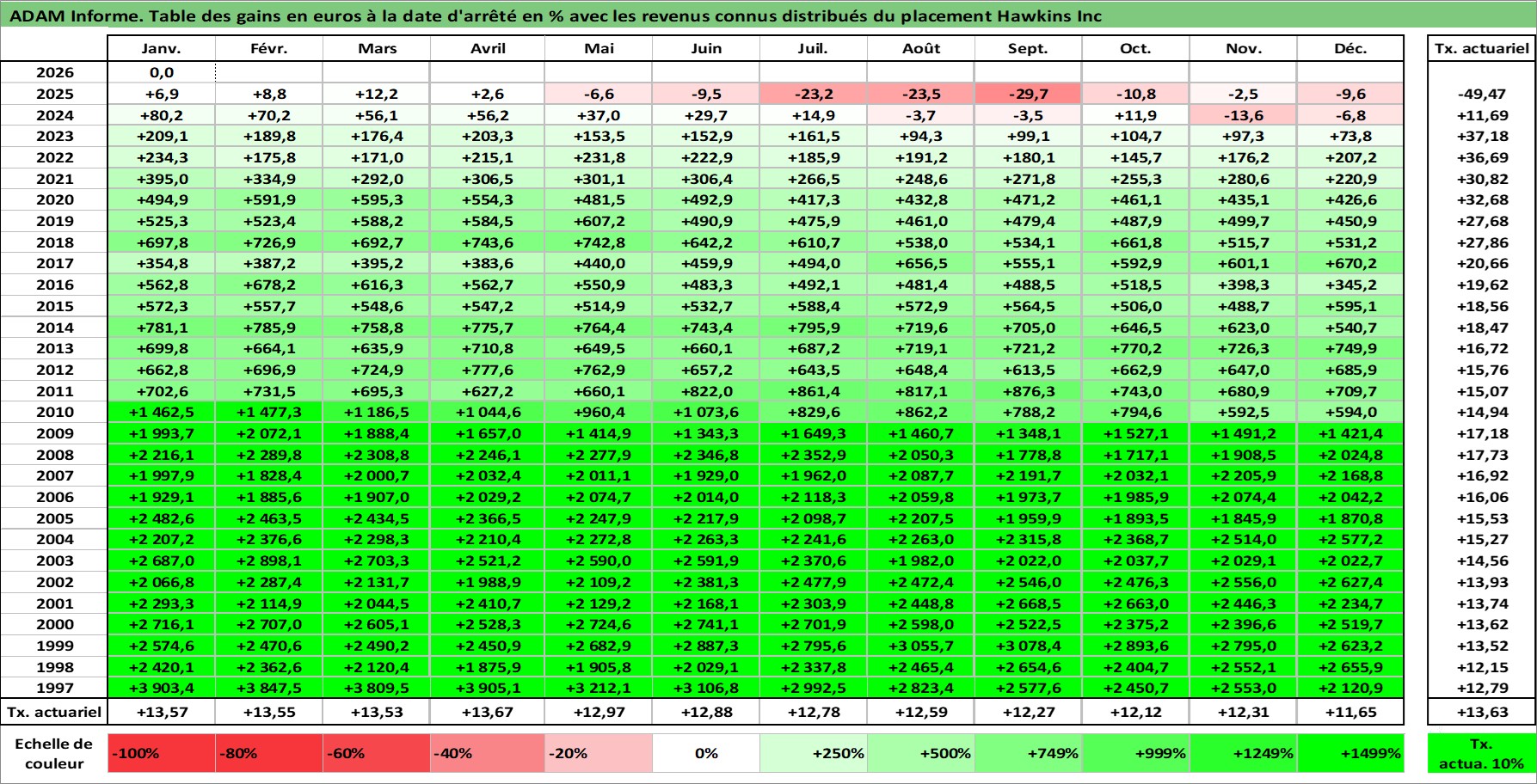
Task: Click the +11,65 actuarial rate for Déc.
Action: click(x=1350, y=712)
